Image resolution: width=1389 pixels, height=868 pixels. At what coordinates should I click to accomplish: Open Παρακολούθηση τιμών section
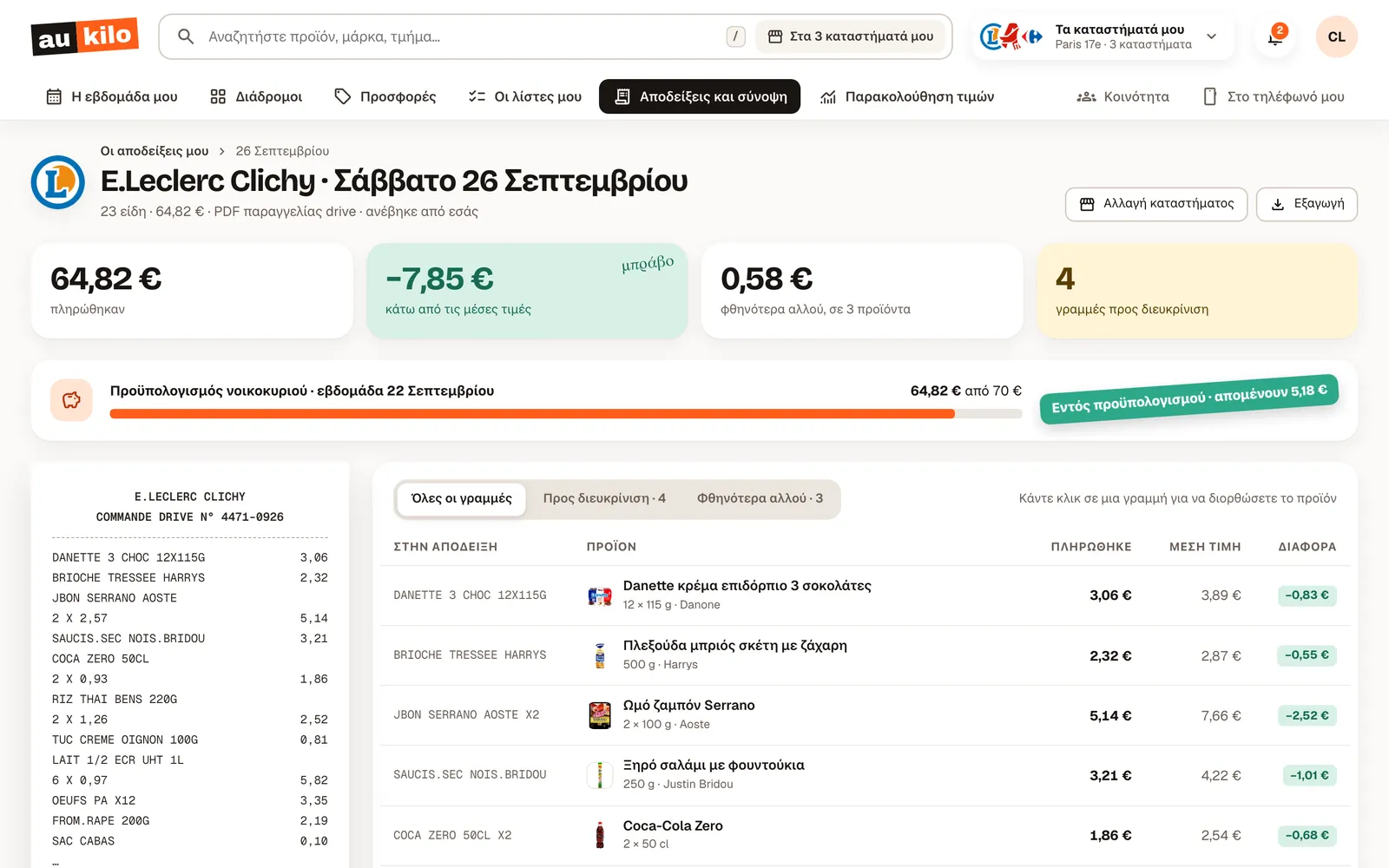click(907, 96)
